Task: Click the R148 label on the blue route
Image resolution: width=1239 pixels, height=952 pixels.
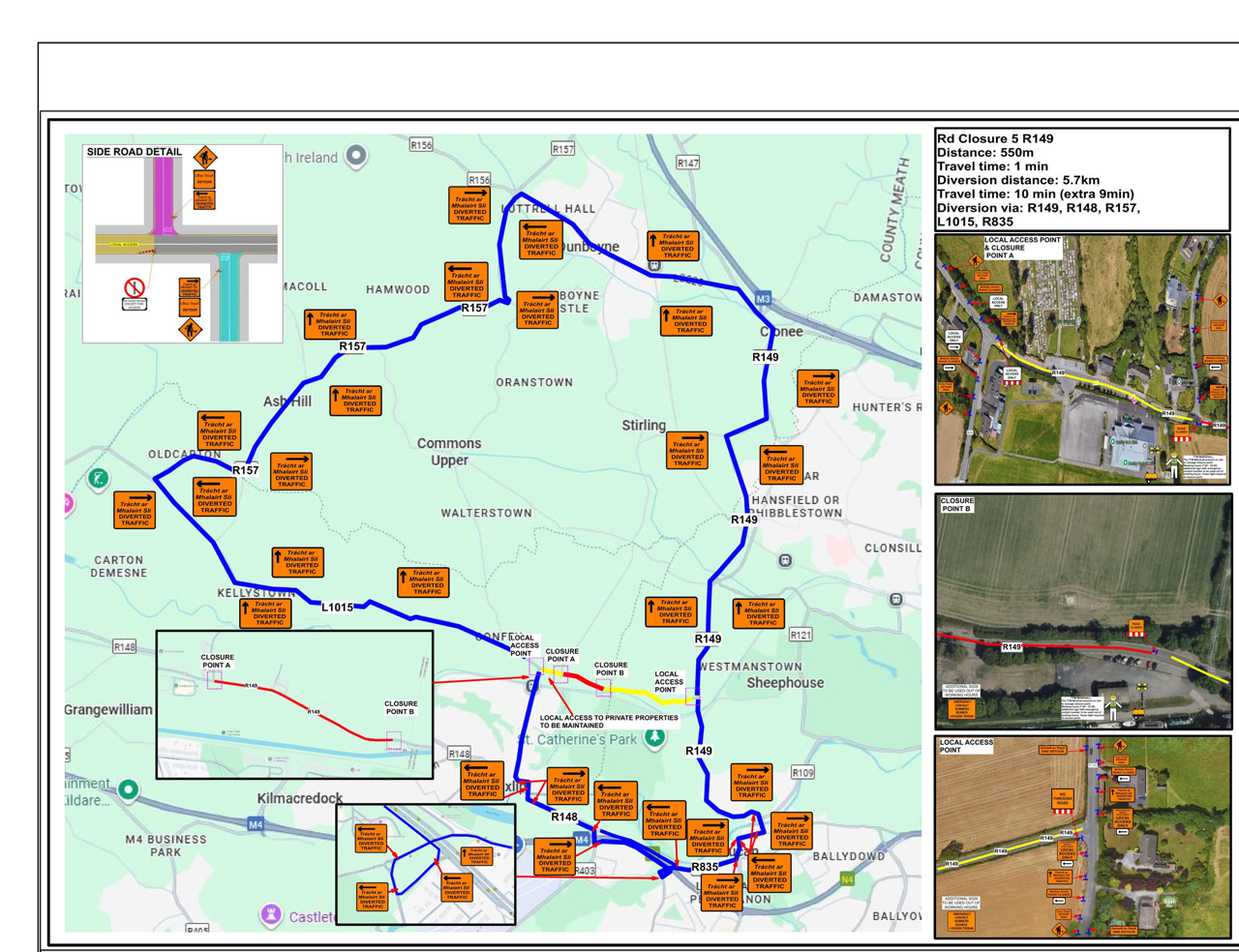Action: point(564,818)
